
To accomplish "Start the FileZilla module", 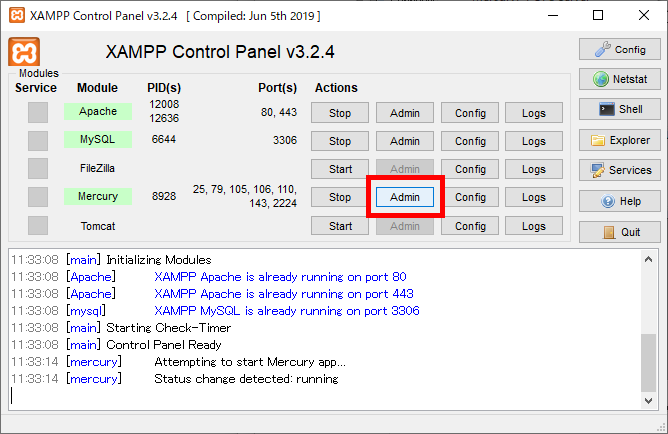I will [x=340, y=169].
